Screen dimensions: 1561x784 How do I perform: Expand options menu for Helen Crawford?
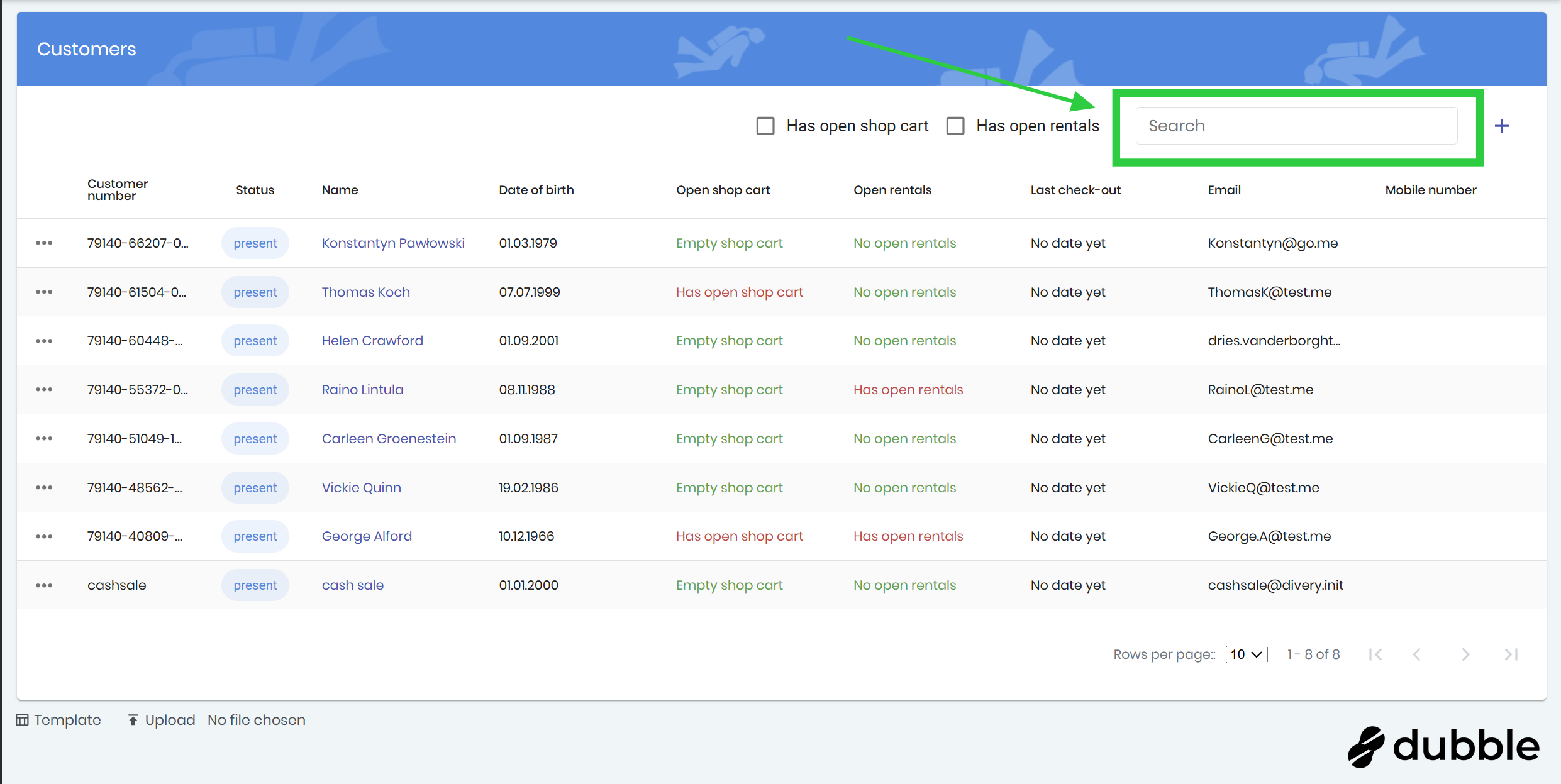coord(44,341)
